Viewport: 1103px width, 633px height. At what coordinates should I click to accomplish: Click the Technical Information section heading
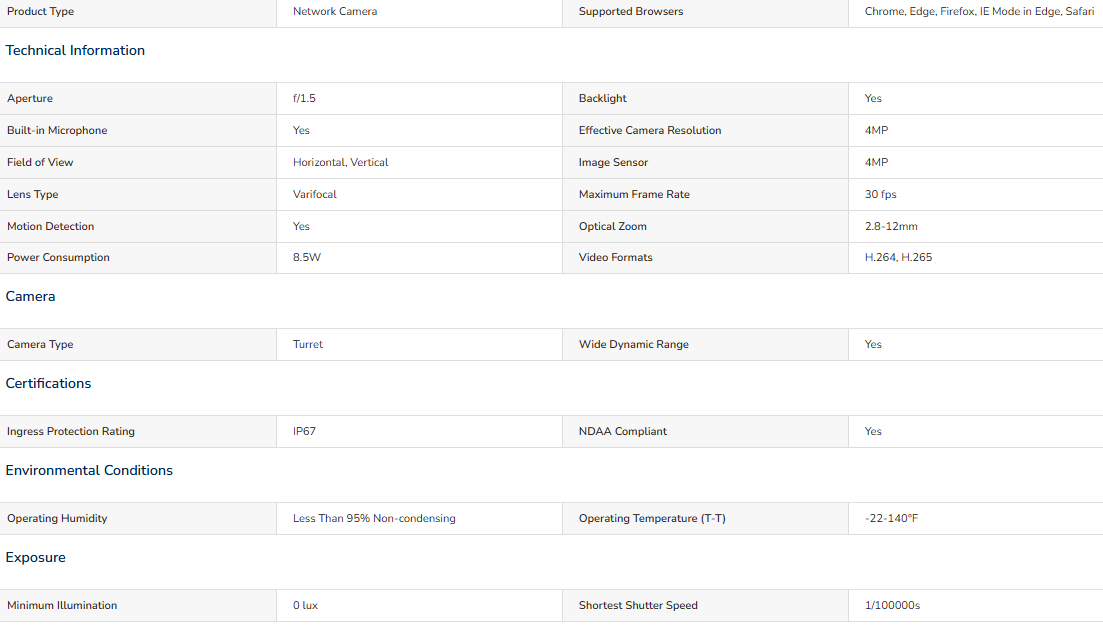(x=75, y=51)
